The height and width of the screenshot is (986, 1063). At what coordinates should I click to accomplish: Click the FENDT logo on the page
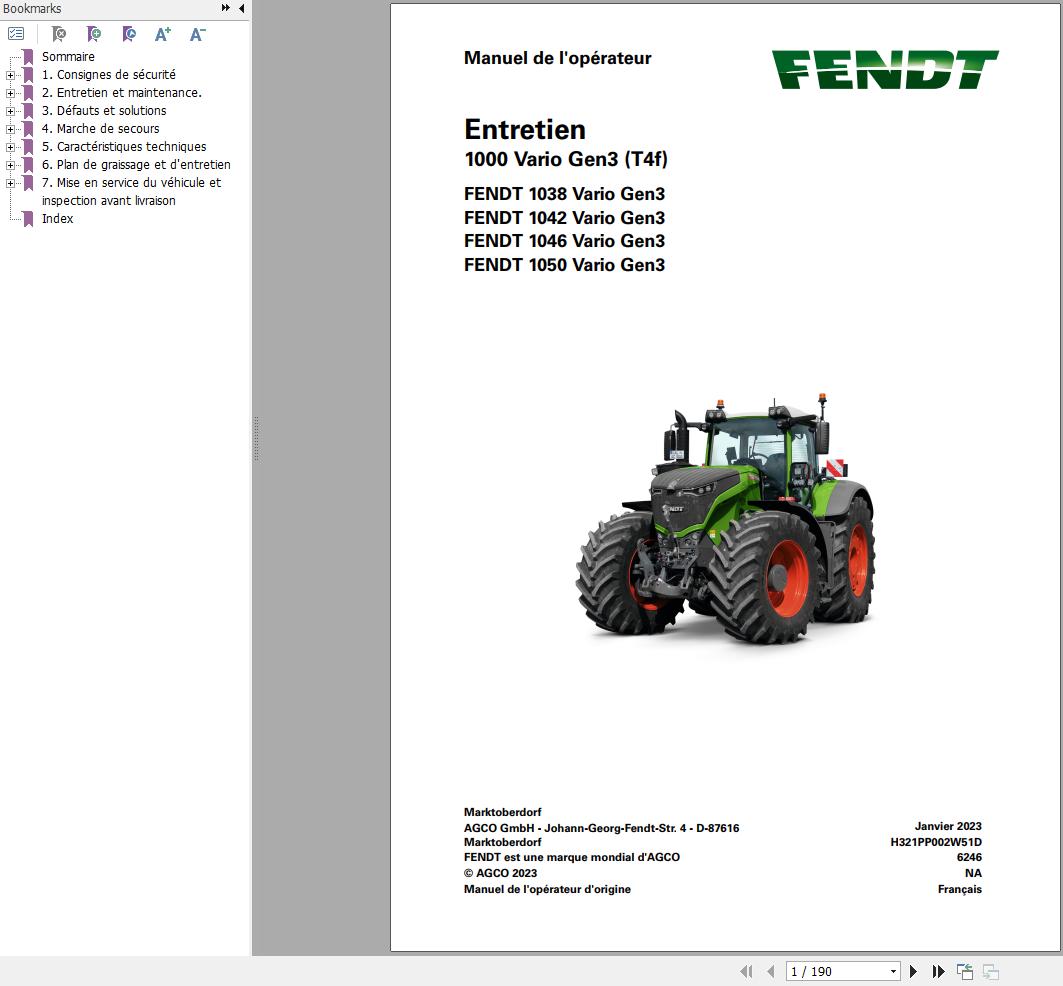[x=885, y=69]
